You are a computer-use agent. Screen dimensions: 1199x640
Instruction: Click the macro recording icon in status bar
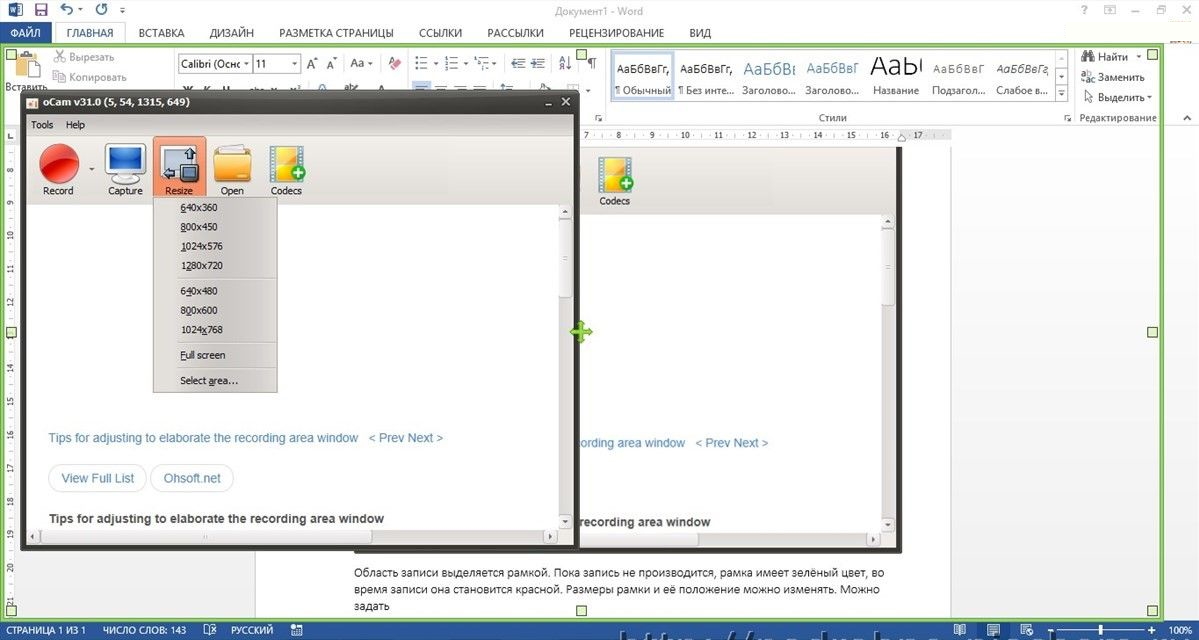coord(296,631)
